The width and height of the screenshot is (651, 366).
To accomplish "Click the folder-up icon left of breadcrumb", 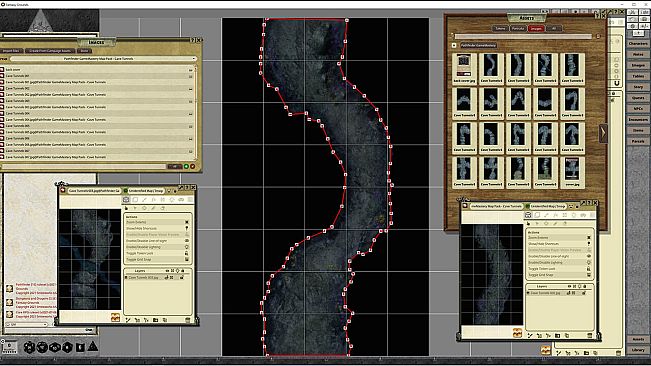I will point(454,45).
